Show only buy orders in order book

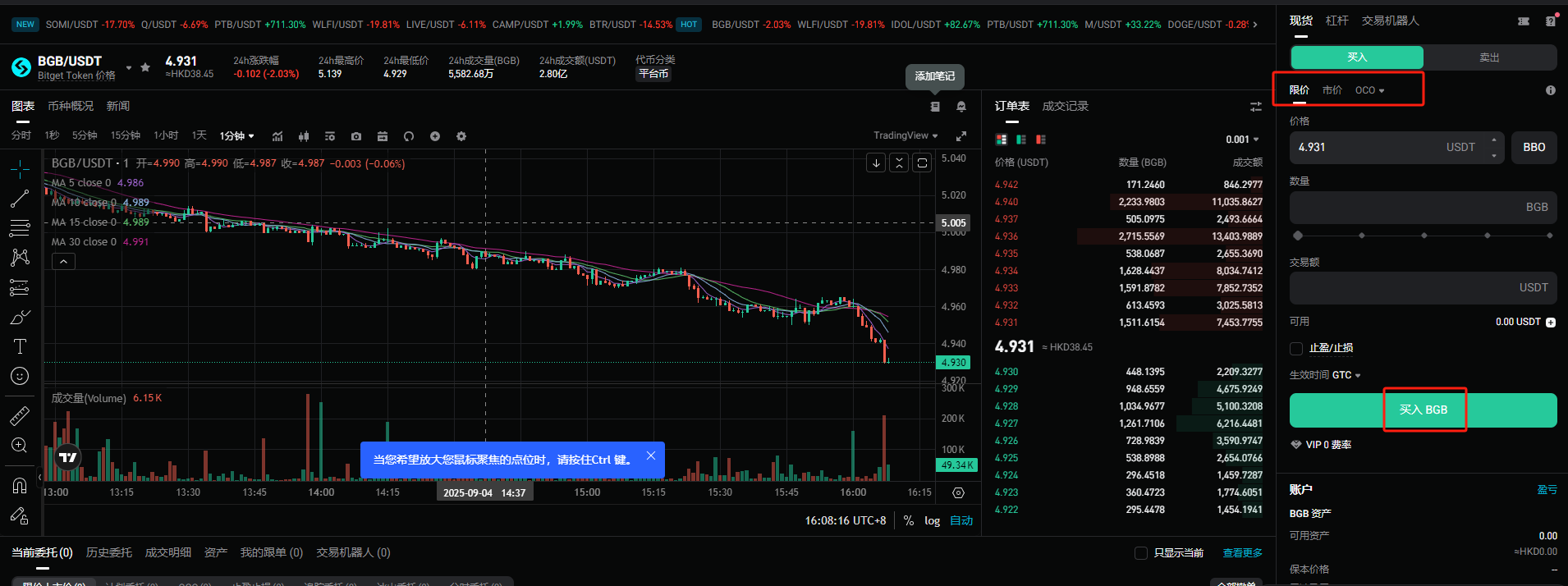1021,140
